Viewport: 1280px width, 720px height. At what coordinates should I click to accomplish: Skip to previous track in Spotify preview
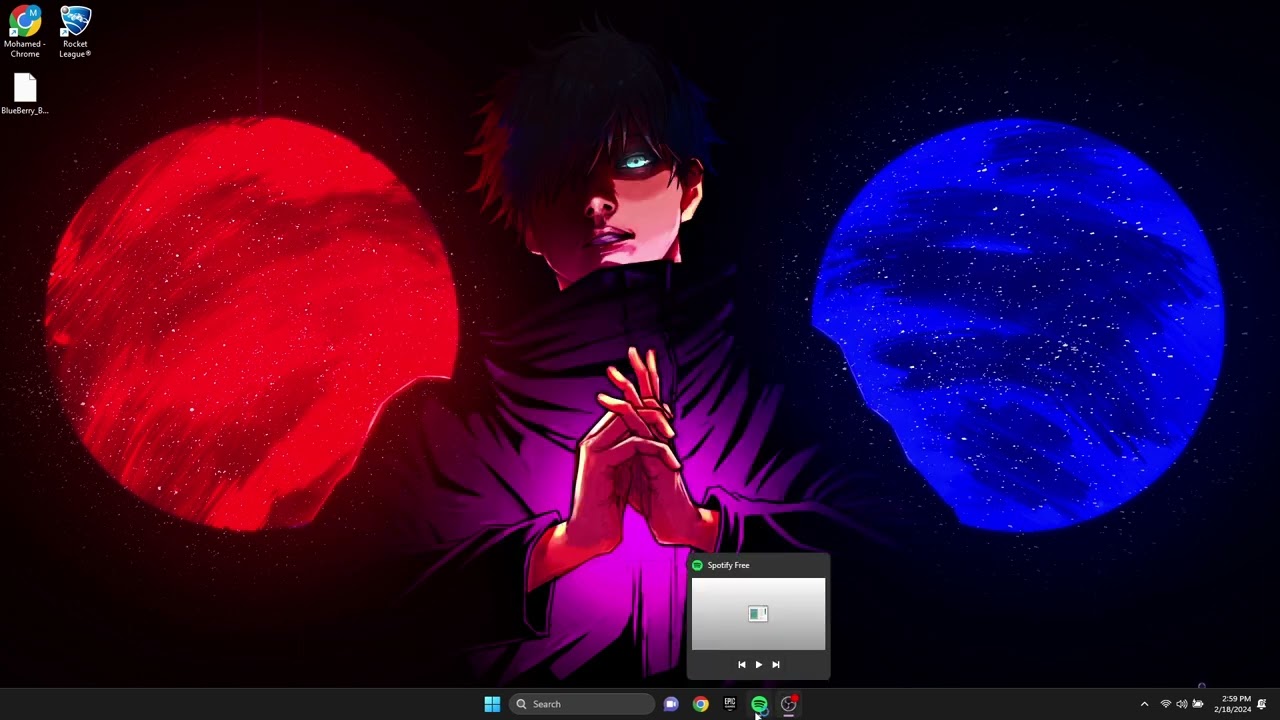(x=741, y=665)
